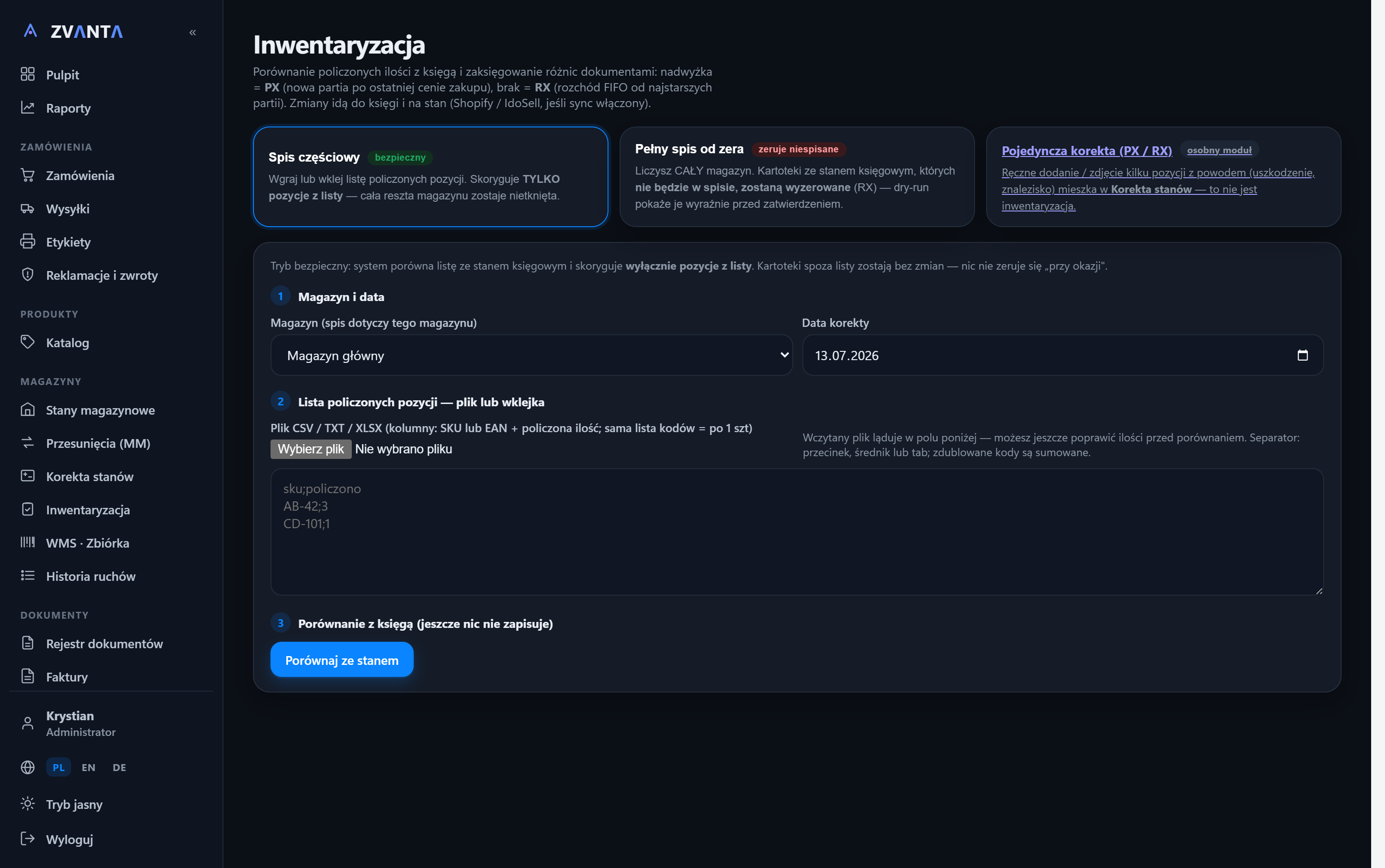Open Raporty chart icon
This screenshot has width=1385, height=868.
coord(28,108)
